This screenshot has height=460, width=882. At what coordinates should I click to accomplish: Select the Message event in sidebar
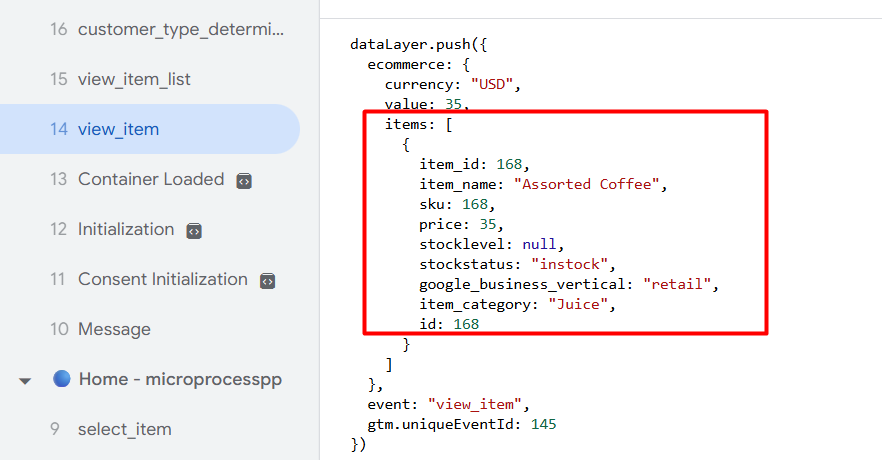coord(114,329)
